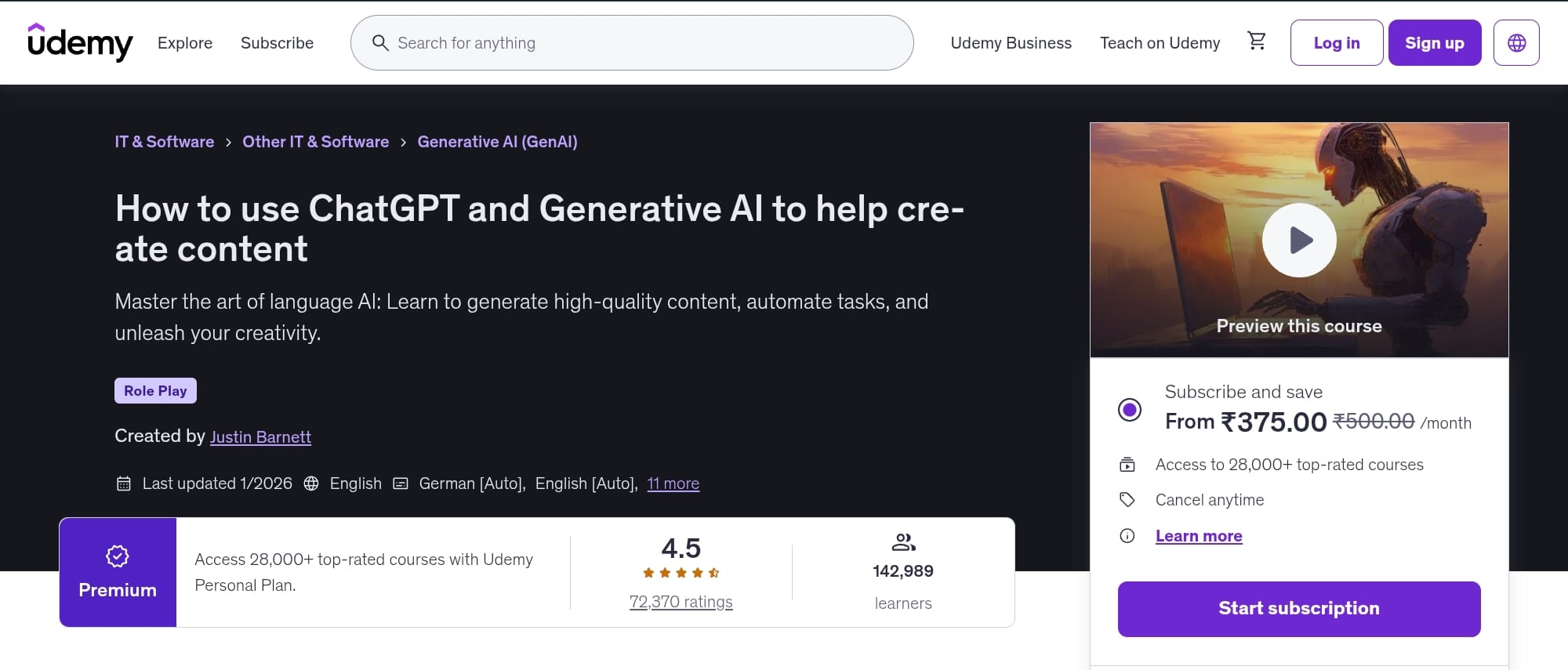Click the Log in button
Viewport: 1568px width, 670px height.
coord(1337,42)
